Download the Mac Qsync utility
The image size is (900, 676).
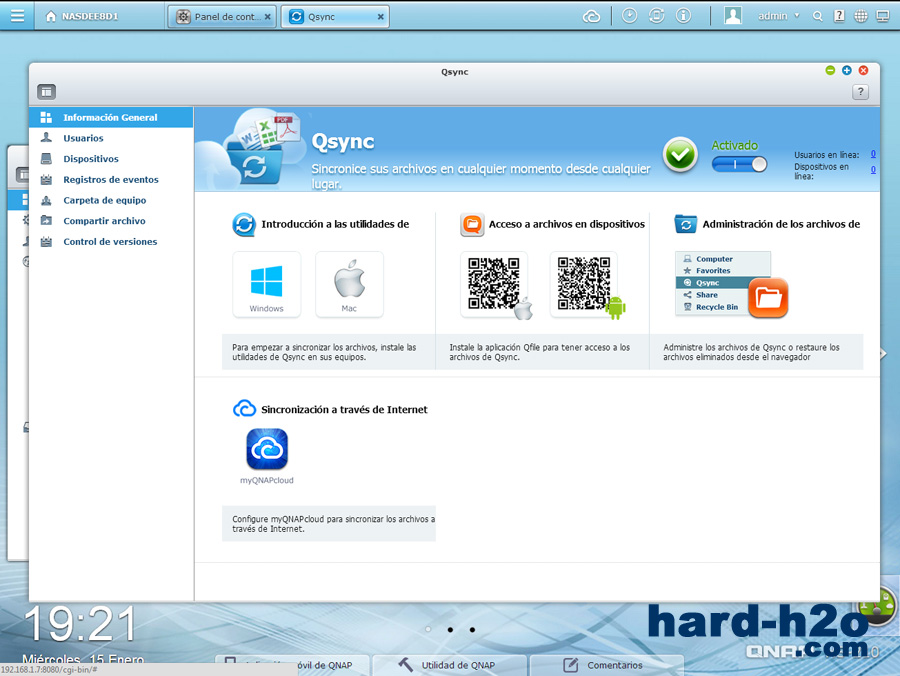[x=349, y=284]
